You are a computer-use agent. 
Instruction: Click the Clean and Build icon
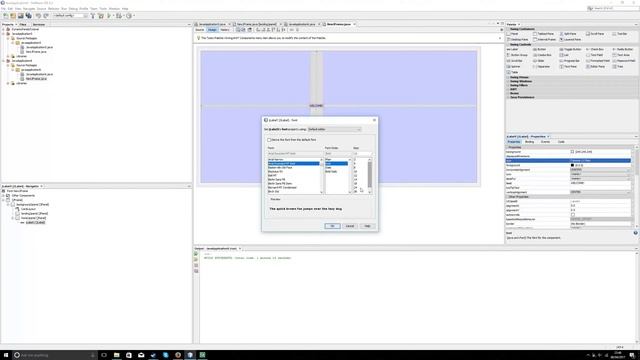101,16
